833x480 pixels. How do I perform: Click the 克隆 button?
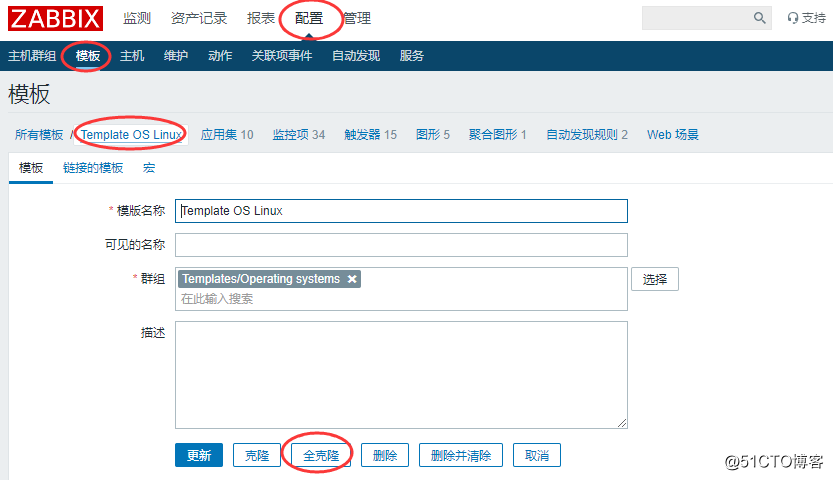[257, 456]
